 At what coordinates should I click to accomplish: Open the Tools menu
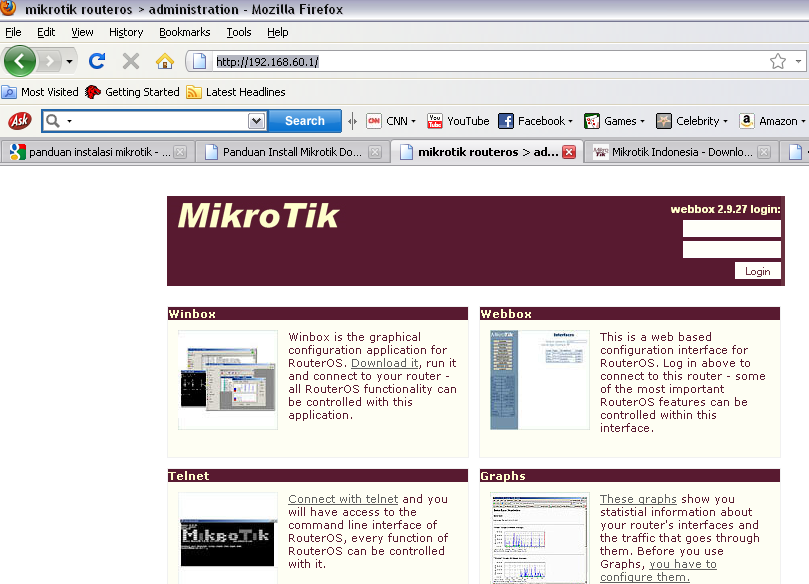(239, 33)
